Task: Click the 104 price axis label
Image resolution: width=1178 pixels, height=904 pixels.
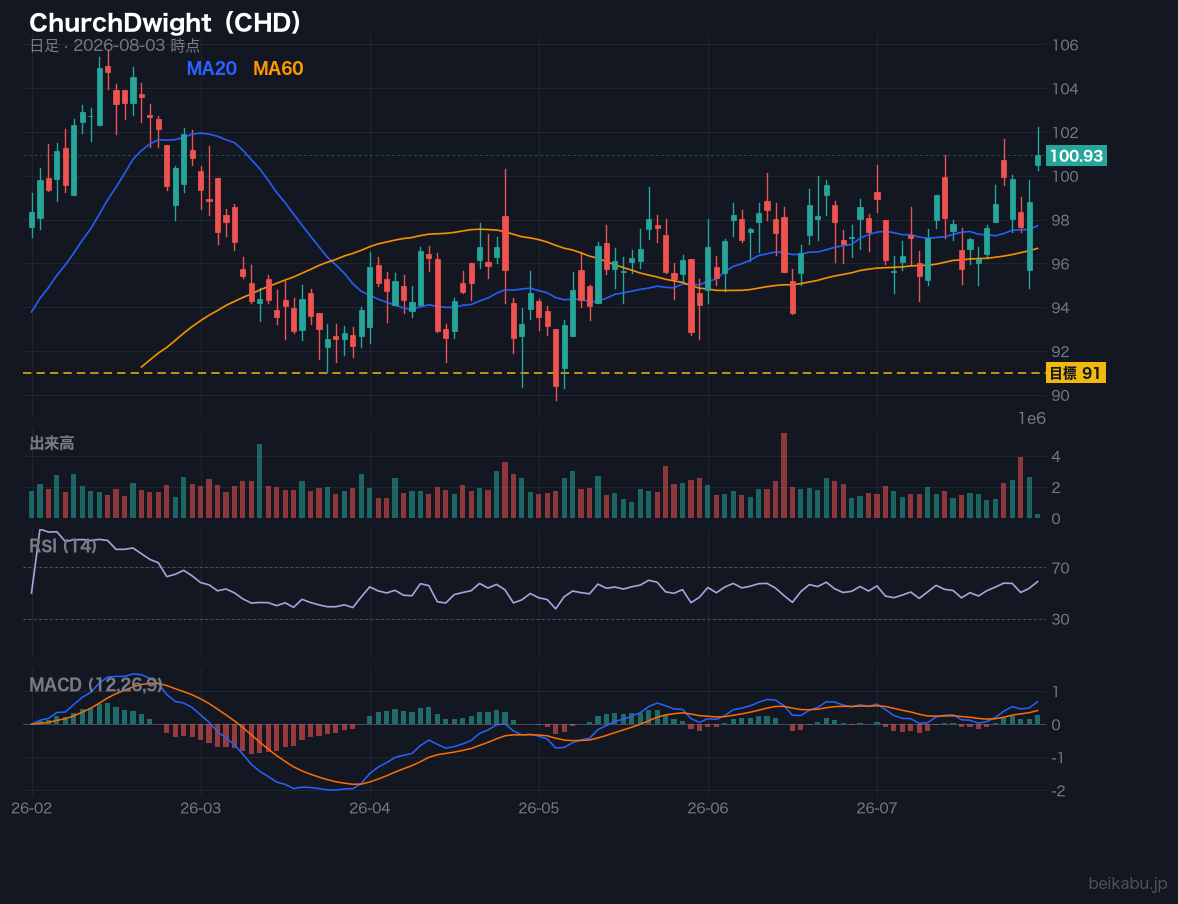Action: tap(1065, 89)
